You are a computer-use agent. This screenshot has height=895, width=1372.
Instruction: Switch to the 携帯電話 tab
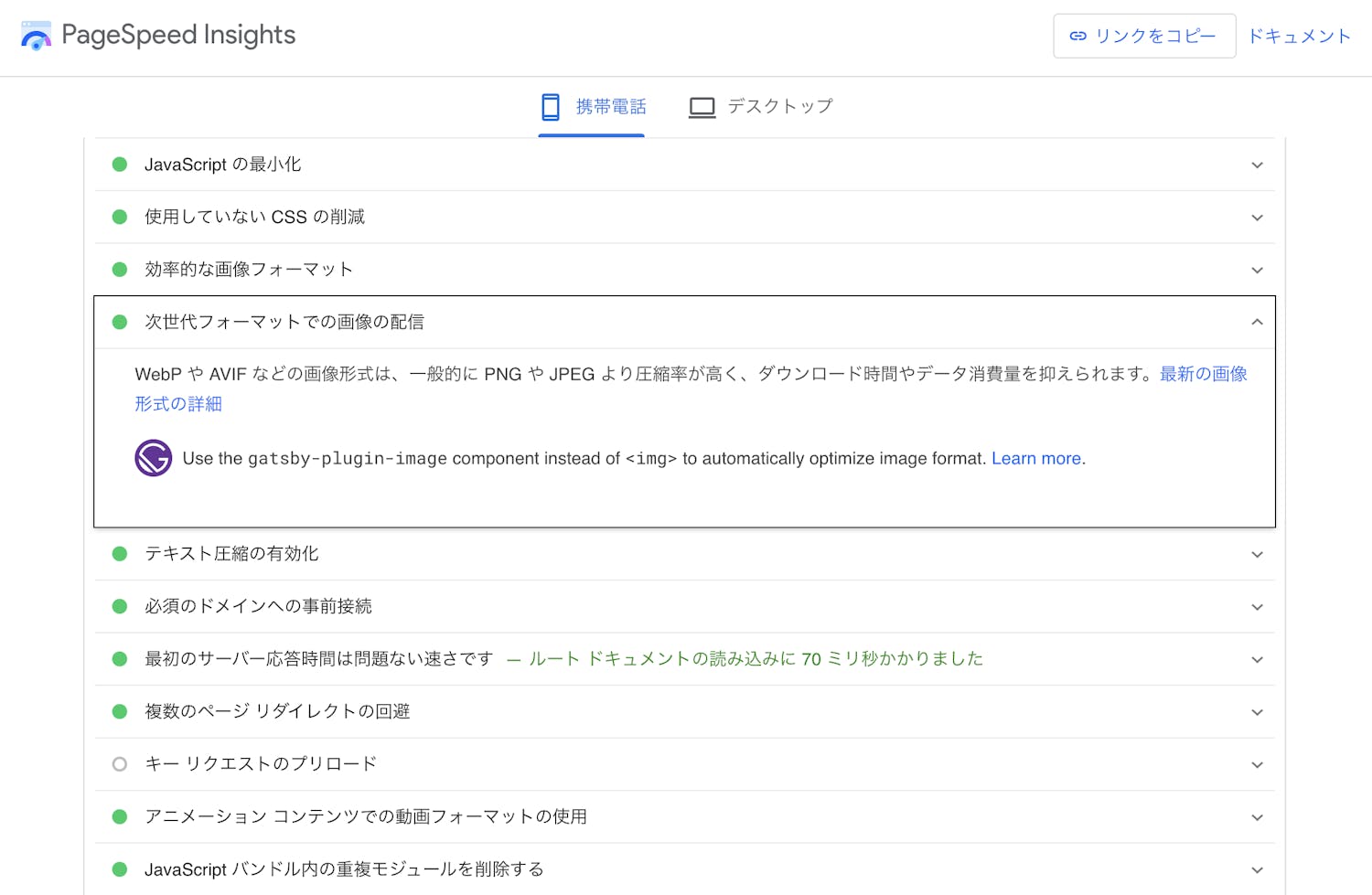point(610,107)
